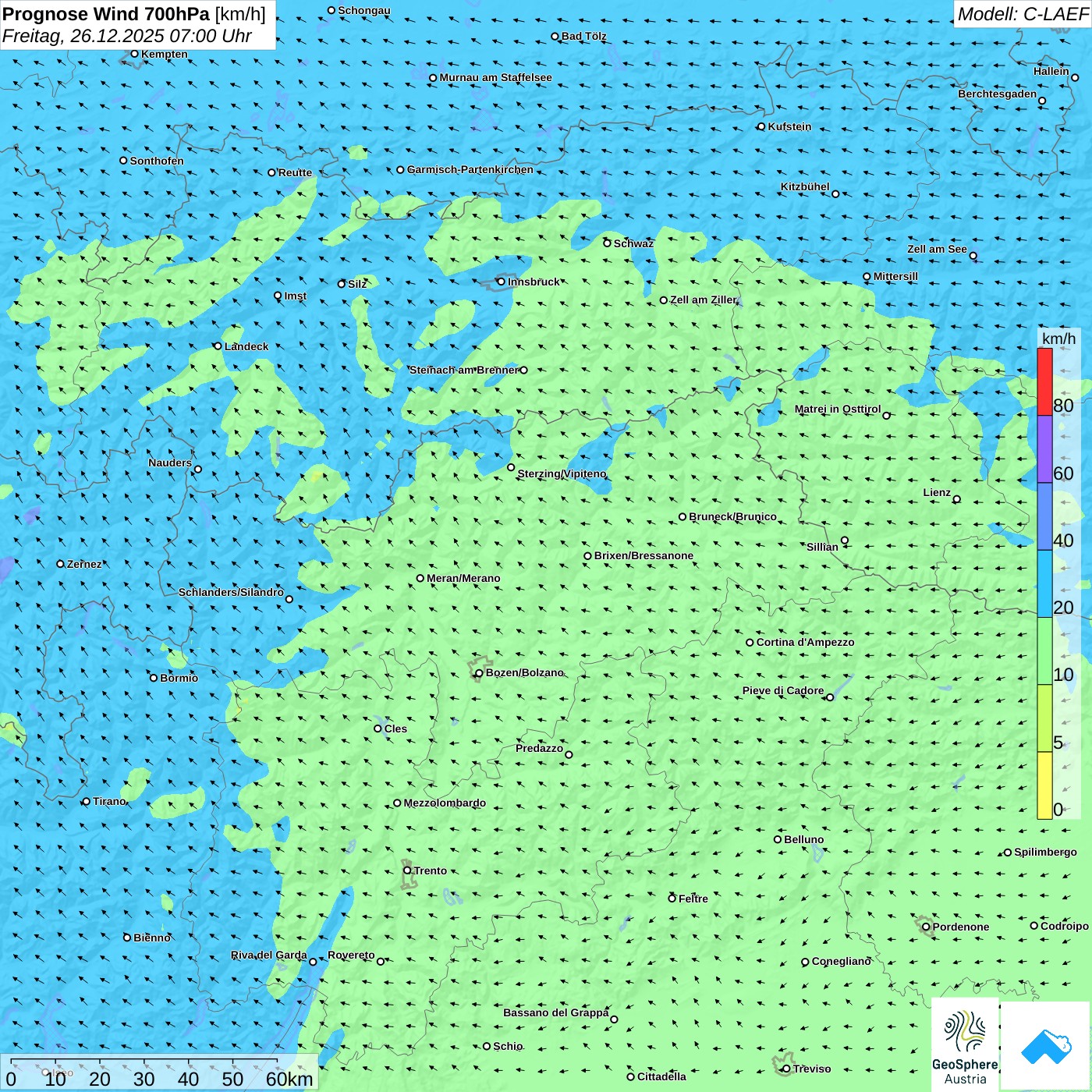This screenshot has width=1092, height=1092.
Task: Click the blue cloud arrow logo
Action: (x=1046, y=1046)
